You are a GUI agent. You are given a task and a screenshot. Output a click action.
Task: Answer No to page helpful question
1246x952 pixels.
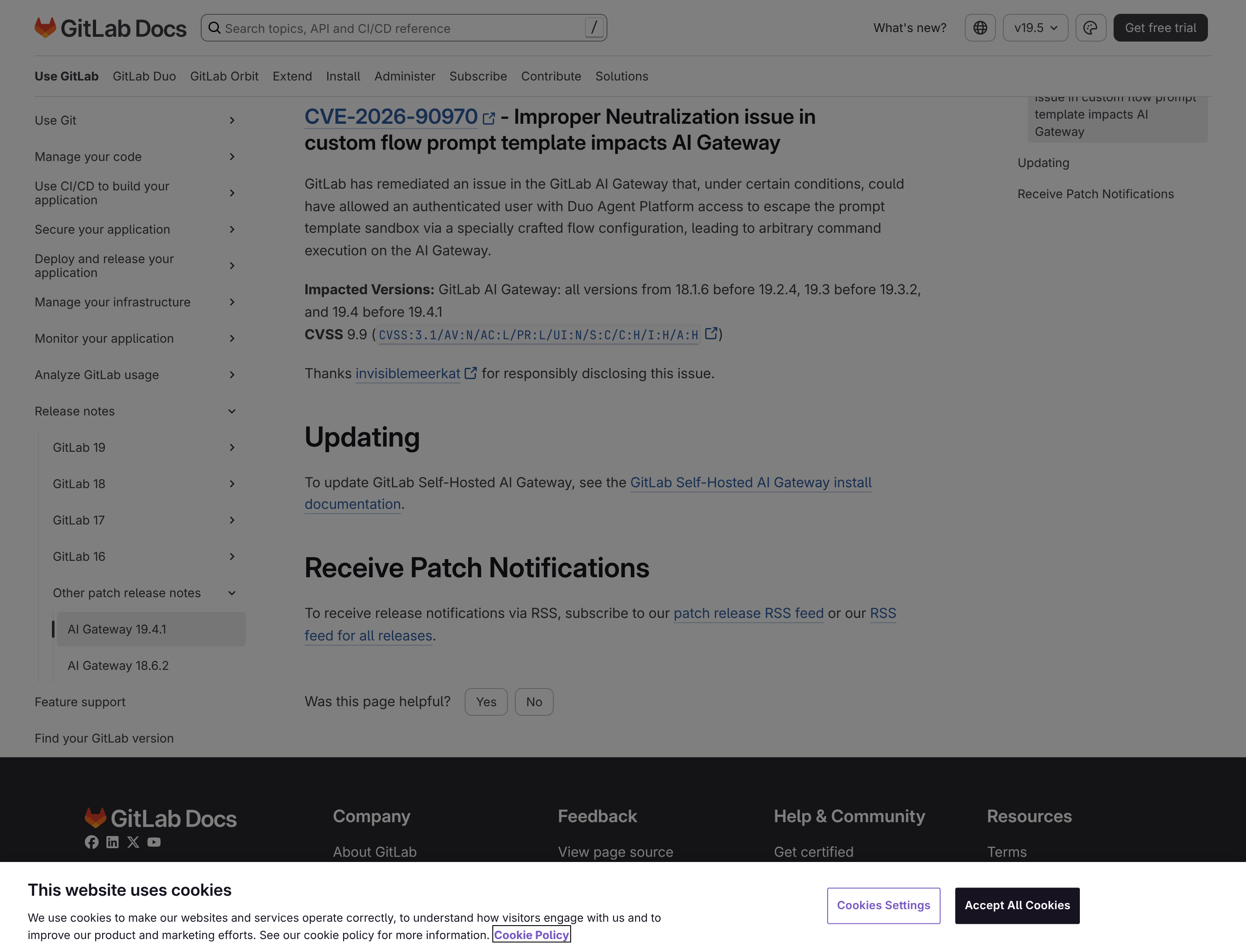tap(534, 701)
